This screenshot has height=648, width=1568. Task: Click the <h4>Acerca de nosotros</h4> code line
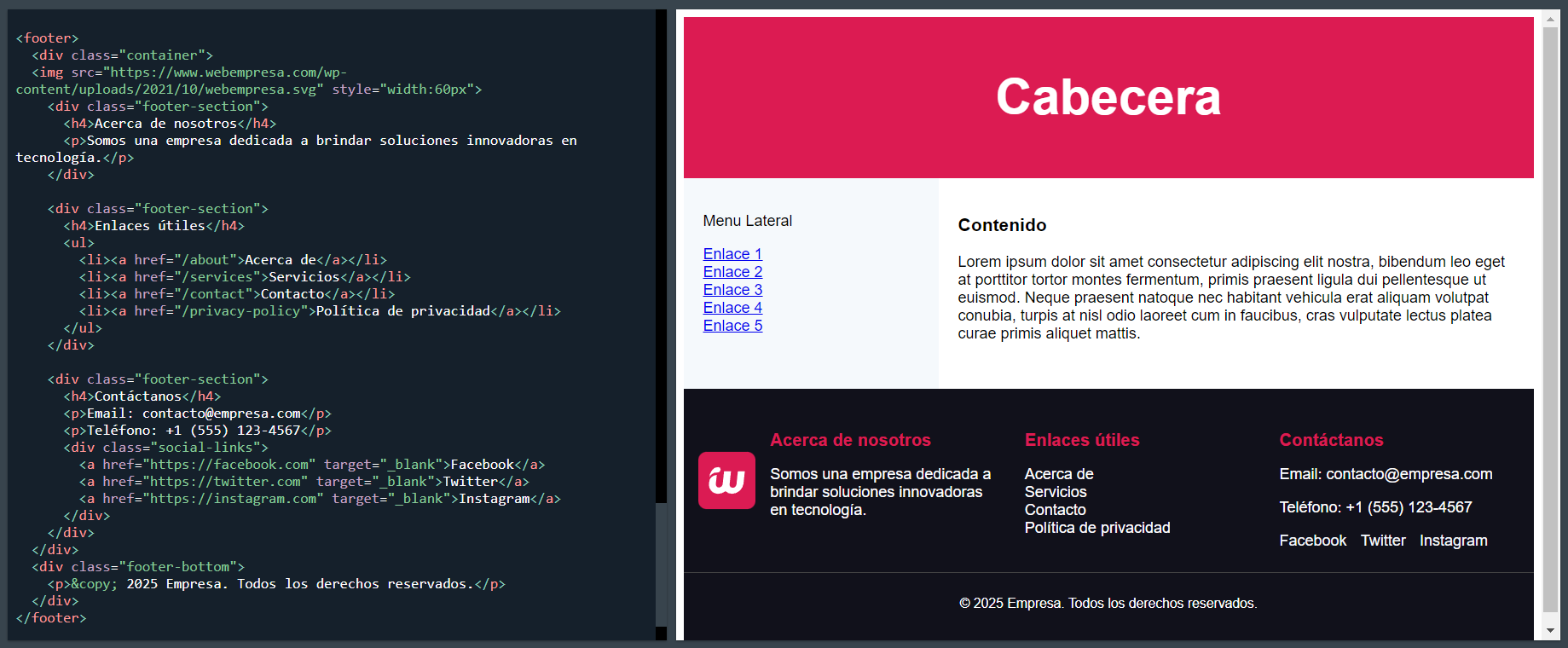click(170, 124)
